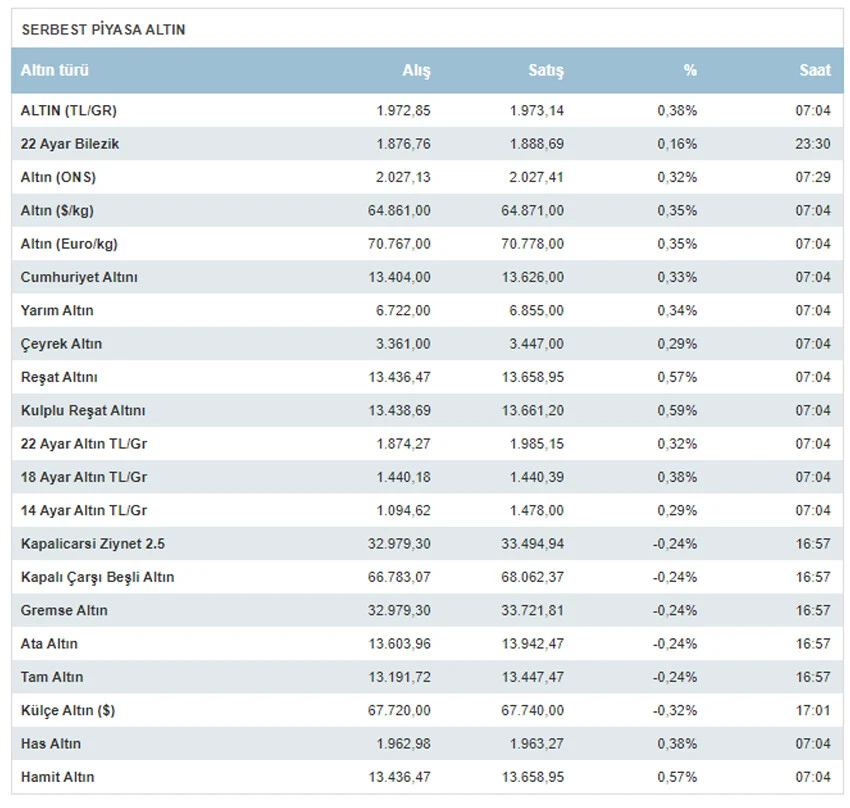Image resolution: width=850 pixels, height=808 pixels.
Task: Open the 'Külçe Altın ($)' entry
Action: pyautogui.click(x=67, y=710)
